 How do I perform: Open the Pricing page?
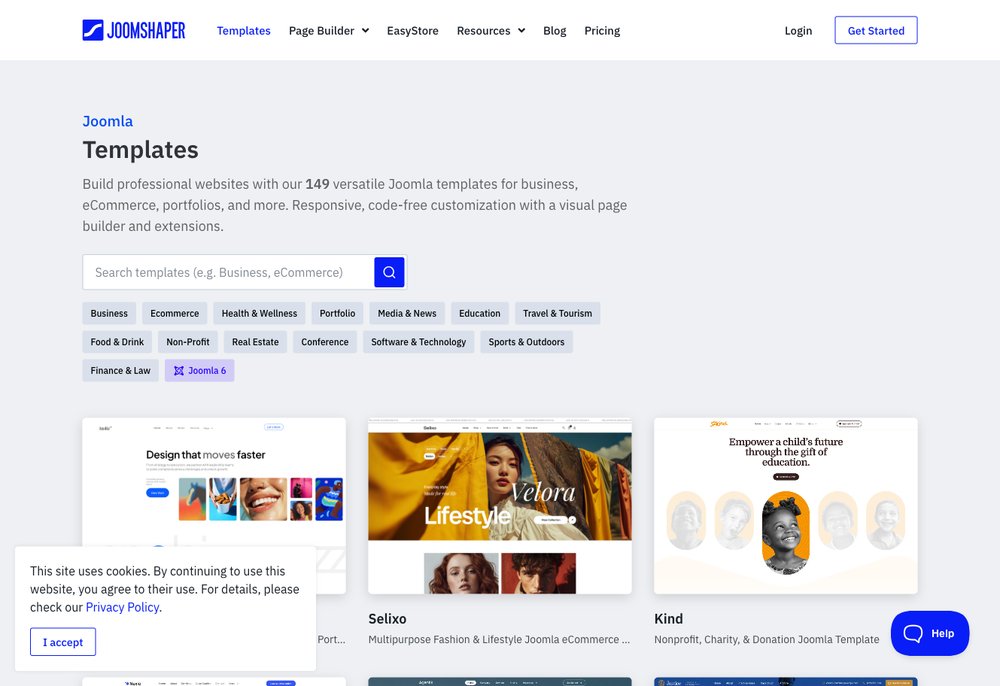coord(602,31)
